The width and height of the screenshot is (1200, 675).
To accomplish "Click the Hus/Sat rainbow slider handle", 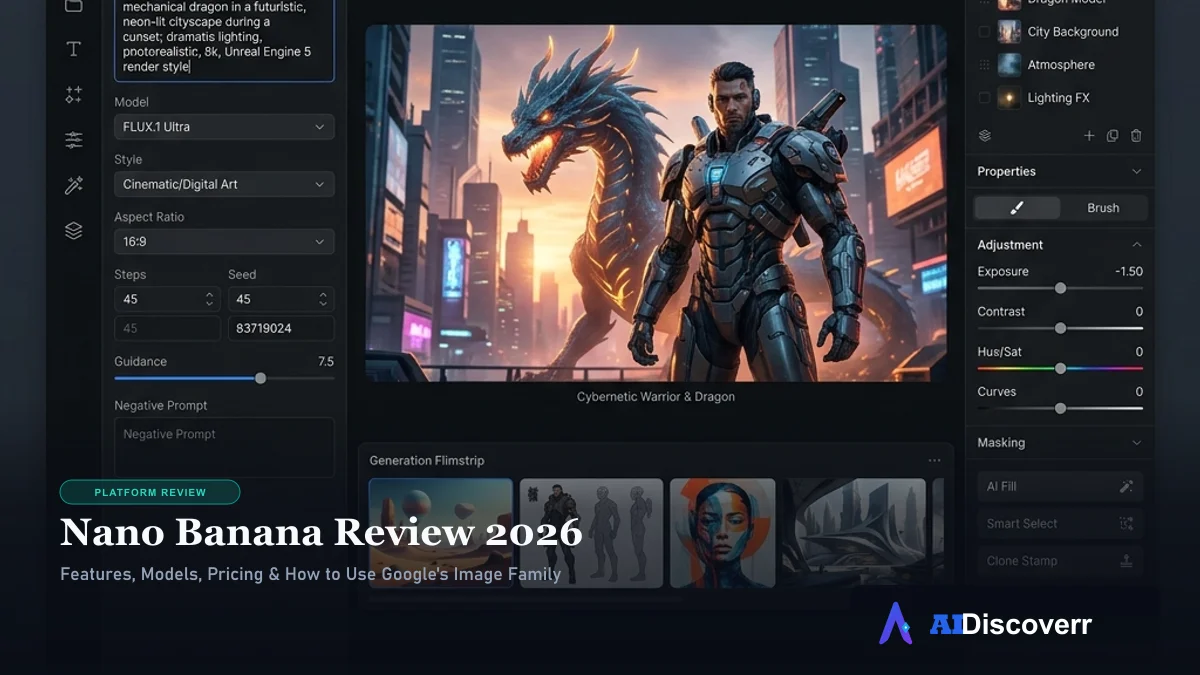I will click(x=1060, y=368).
